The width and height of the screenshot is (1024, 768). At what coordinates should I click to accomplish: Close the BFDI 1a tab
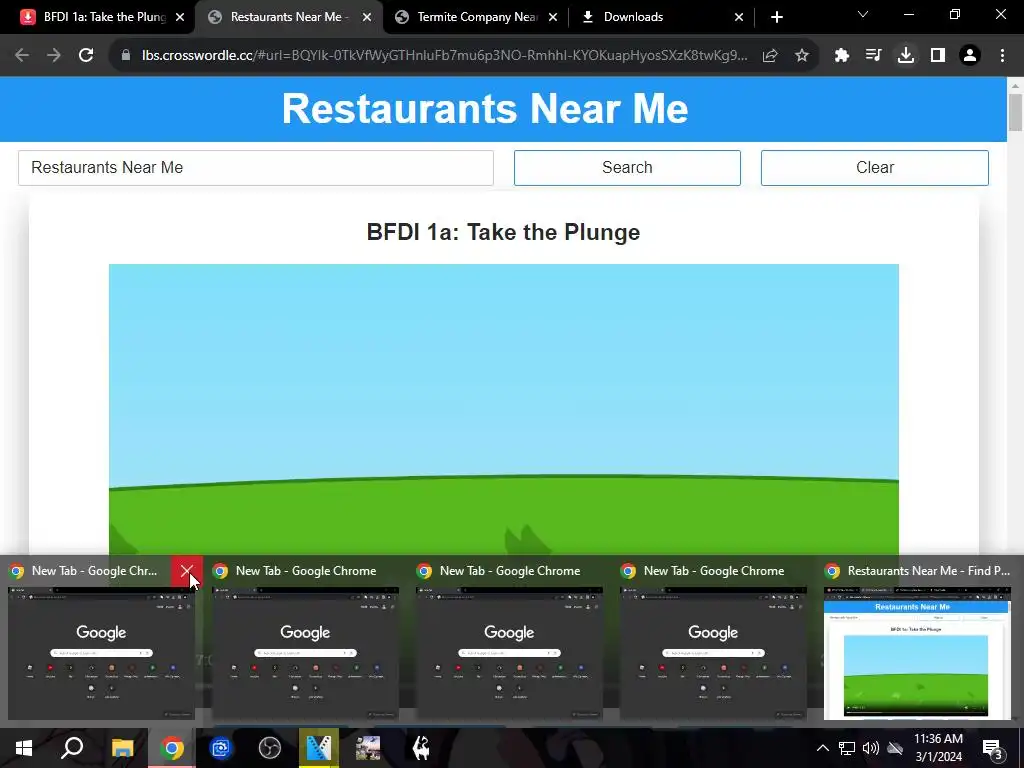(x=180, y=18)
